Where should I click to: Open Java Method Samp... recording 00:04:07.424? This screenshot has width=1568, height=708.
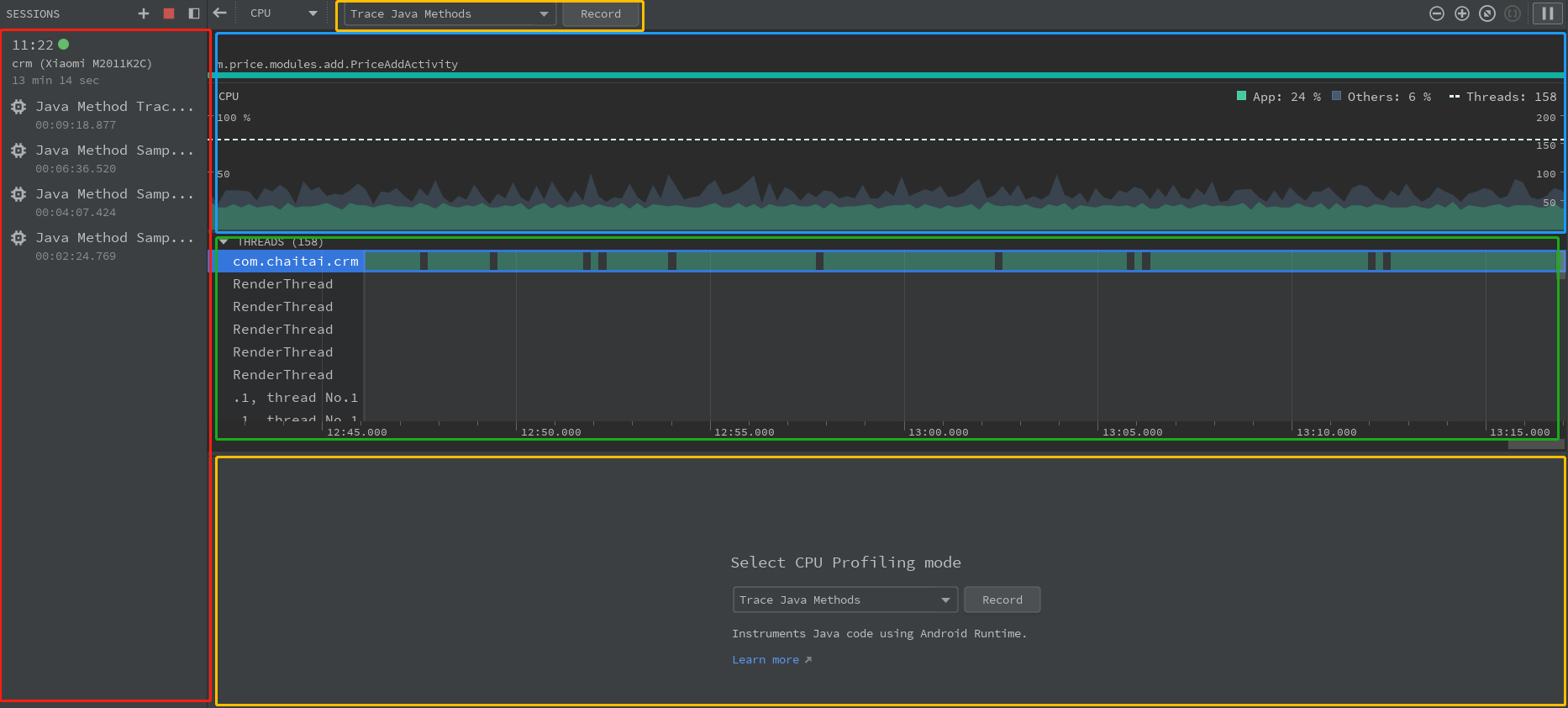(x=104, y=203)
